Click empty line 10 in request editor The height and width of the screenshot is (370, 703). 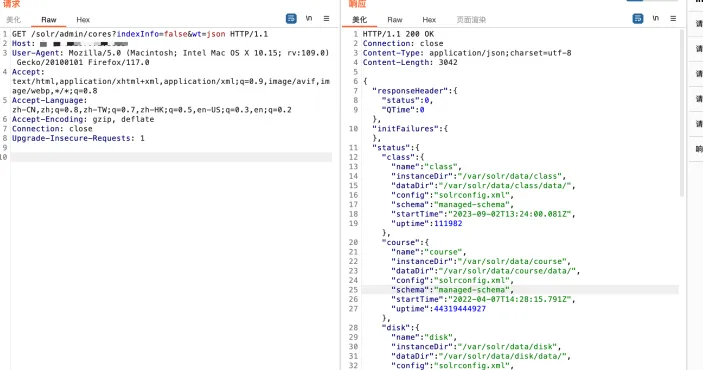click(x=171, y=157)
